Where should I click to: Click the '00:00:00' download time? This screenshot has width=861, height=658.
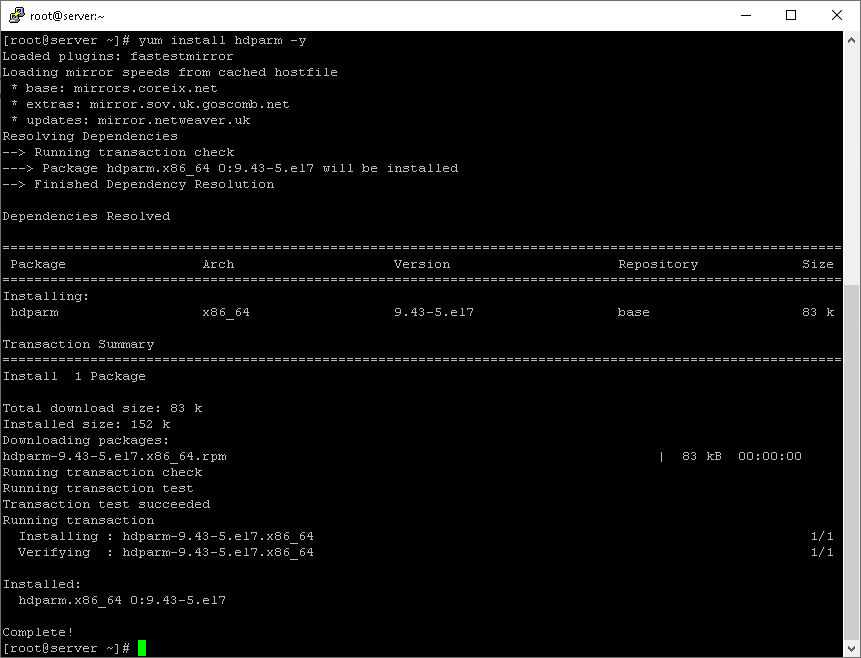(x=769, y=456)
